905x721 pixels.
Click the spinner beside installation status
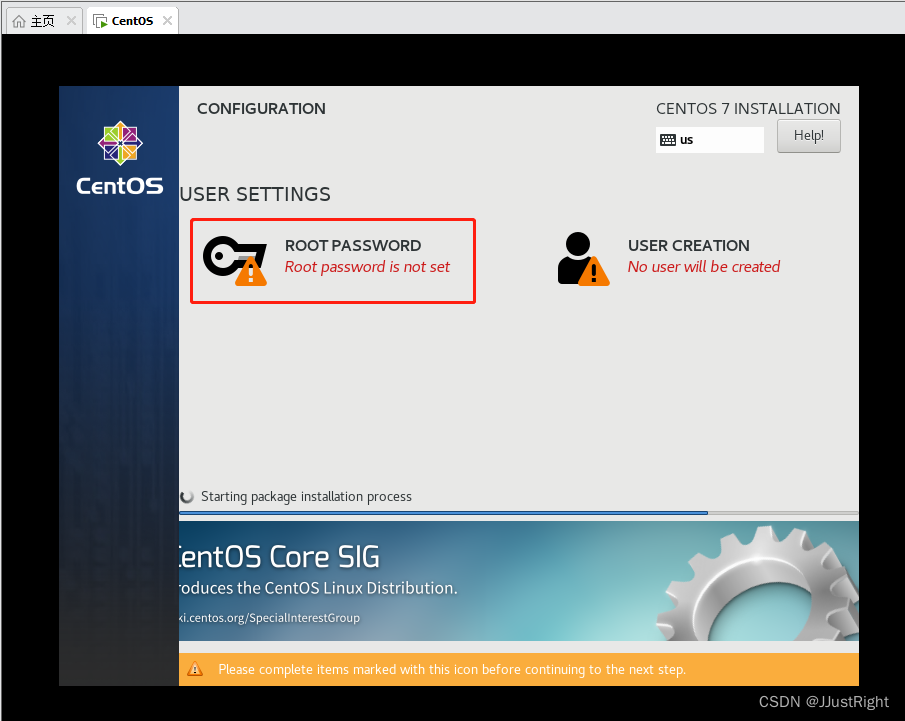[186, 496]
